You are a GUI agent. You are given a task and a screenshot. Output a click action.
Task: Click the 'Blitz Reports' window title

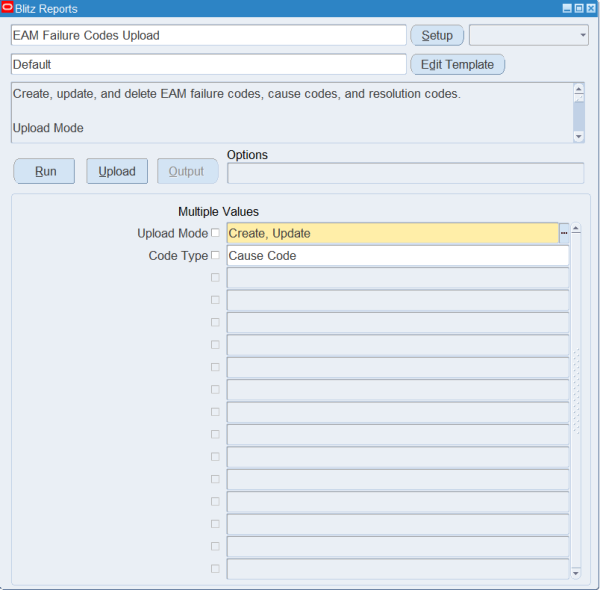(46, 8)
